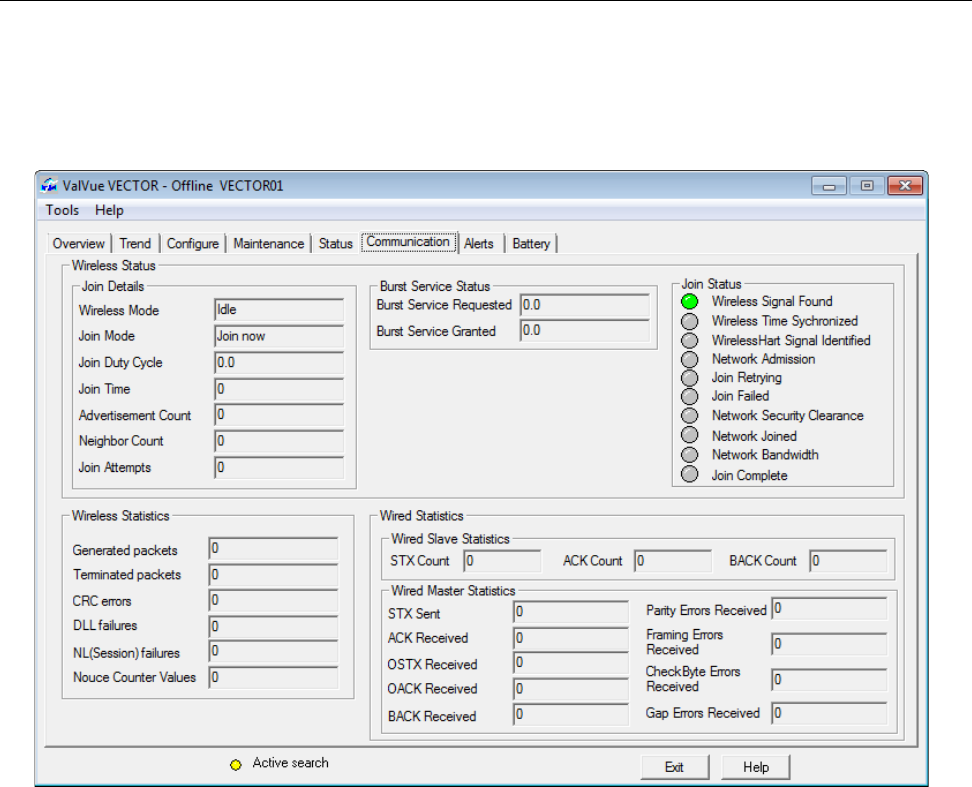Switch to the Battery tab

tap(531, 244)
